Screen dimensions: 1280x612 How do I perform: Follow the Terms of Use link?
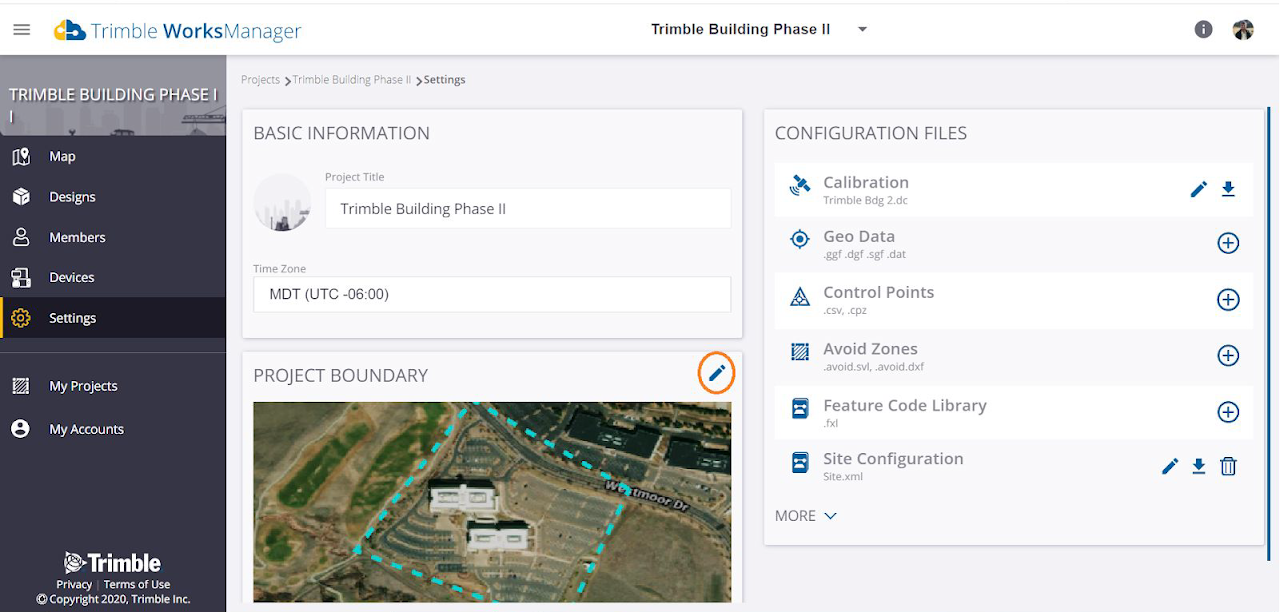click(137, 585)
